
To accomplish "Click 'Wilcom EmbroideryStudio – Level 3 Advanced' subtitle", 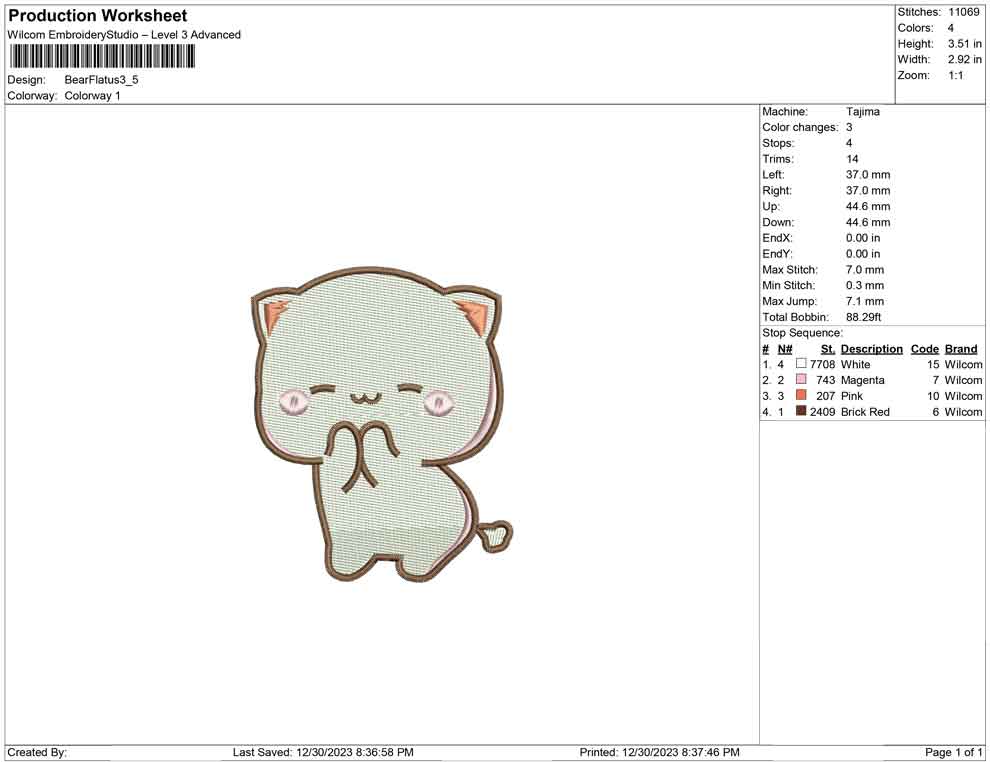I will (x=124, y=35).
